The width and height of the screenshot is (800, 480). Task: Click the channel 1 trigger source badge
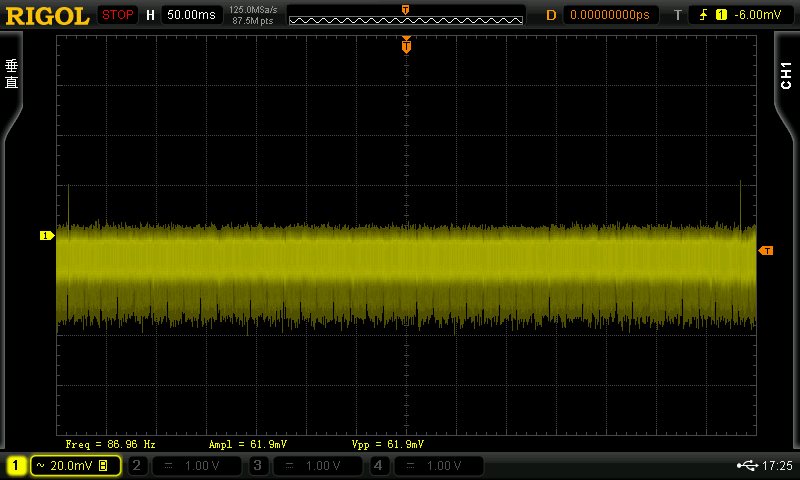pyautogui.click(x=721, y=15)
